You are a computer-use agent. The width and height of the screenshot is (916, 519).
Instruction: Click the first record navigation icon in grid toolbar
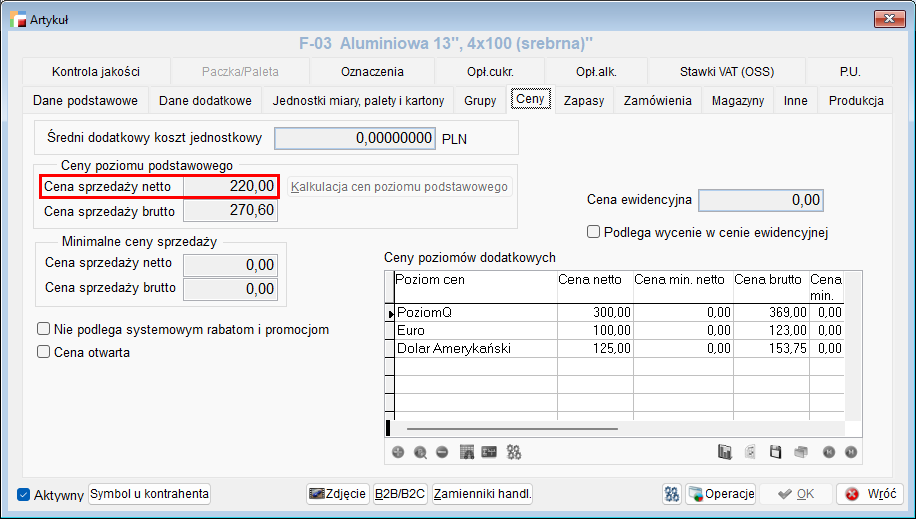tap(828, 452)
